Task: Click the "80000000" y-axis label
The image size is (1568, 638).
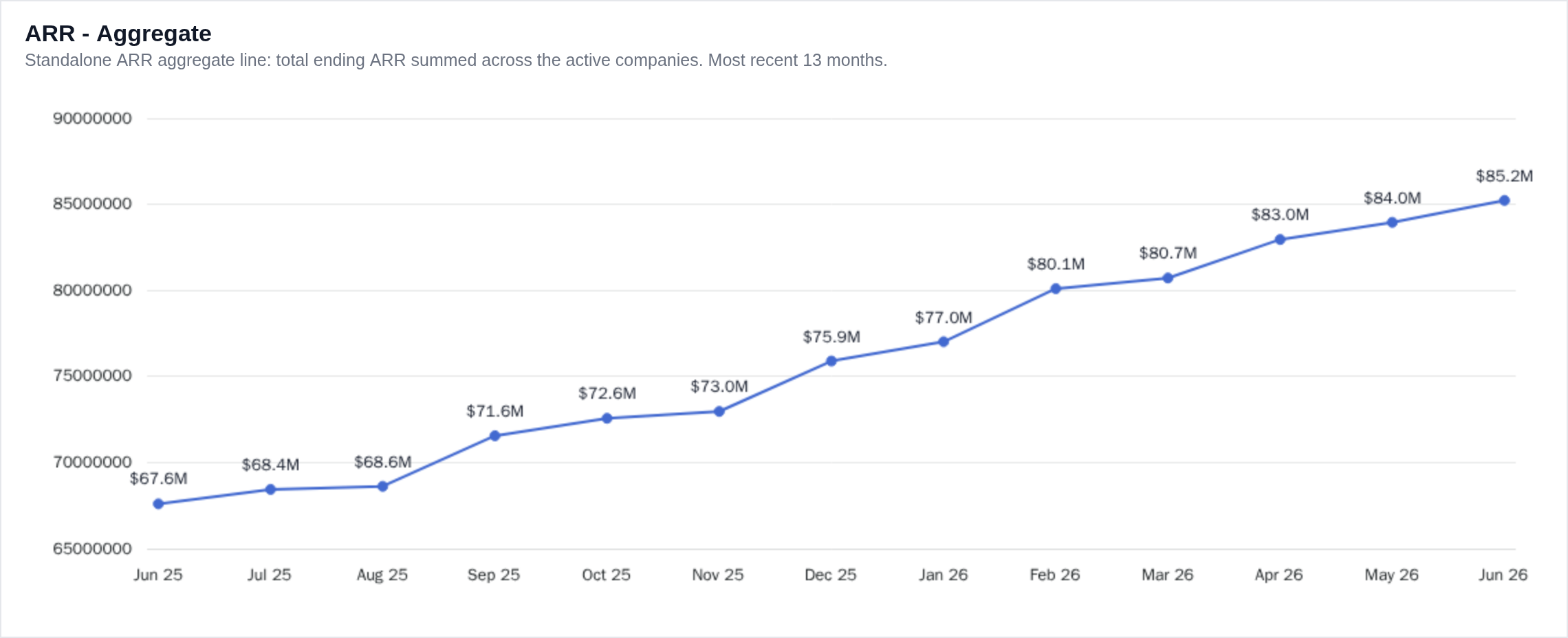Action: coord(92,290)
